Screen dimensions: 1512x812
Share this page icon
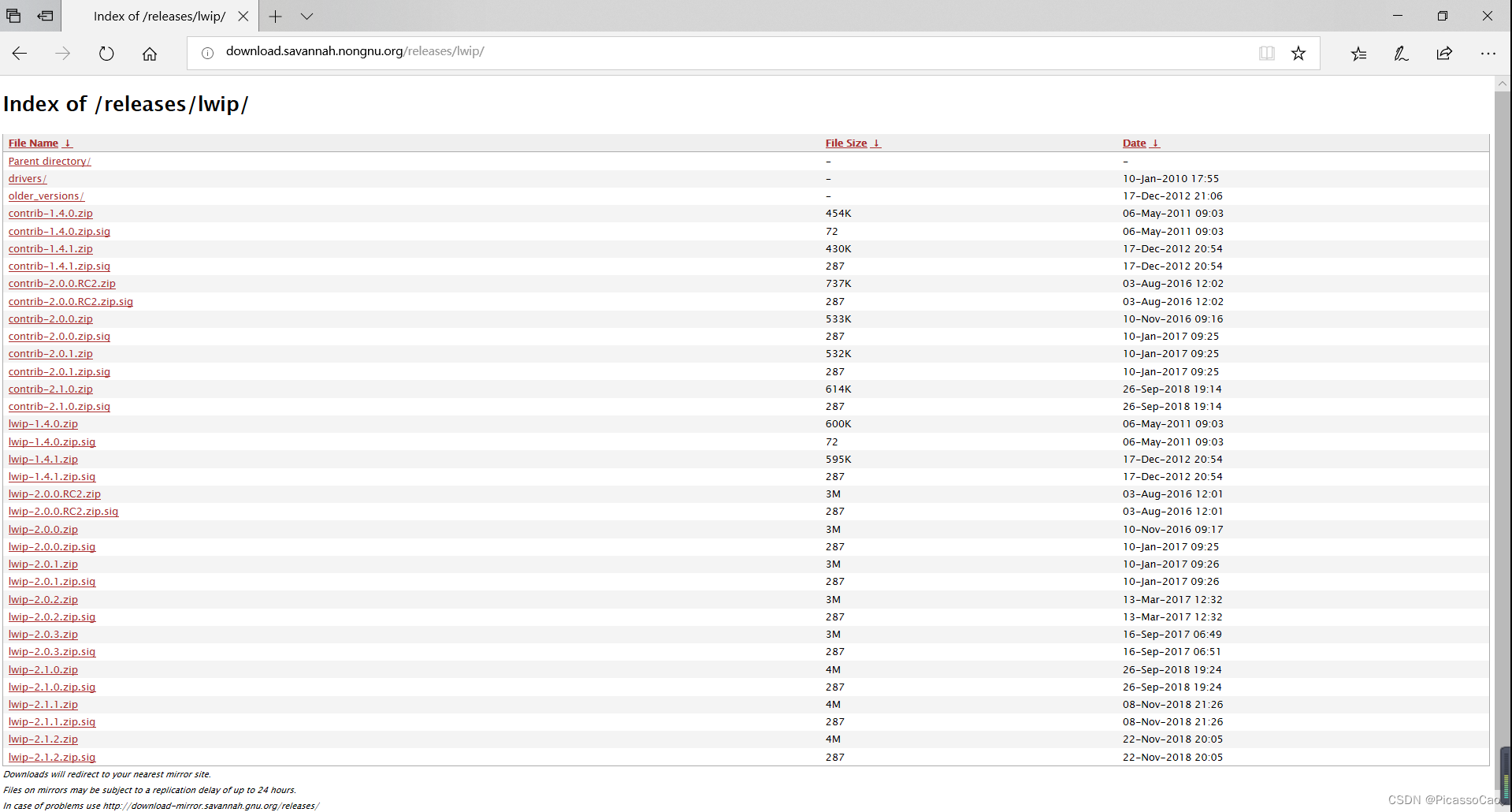1444,54
